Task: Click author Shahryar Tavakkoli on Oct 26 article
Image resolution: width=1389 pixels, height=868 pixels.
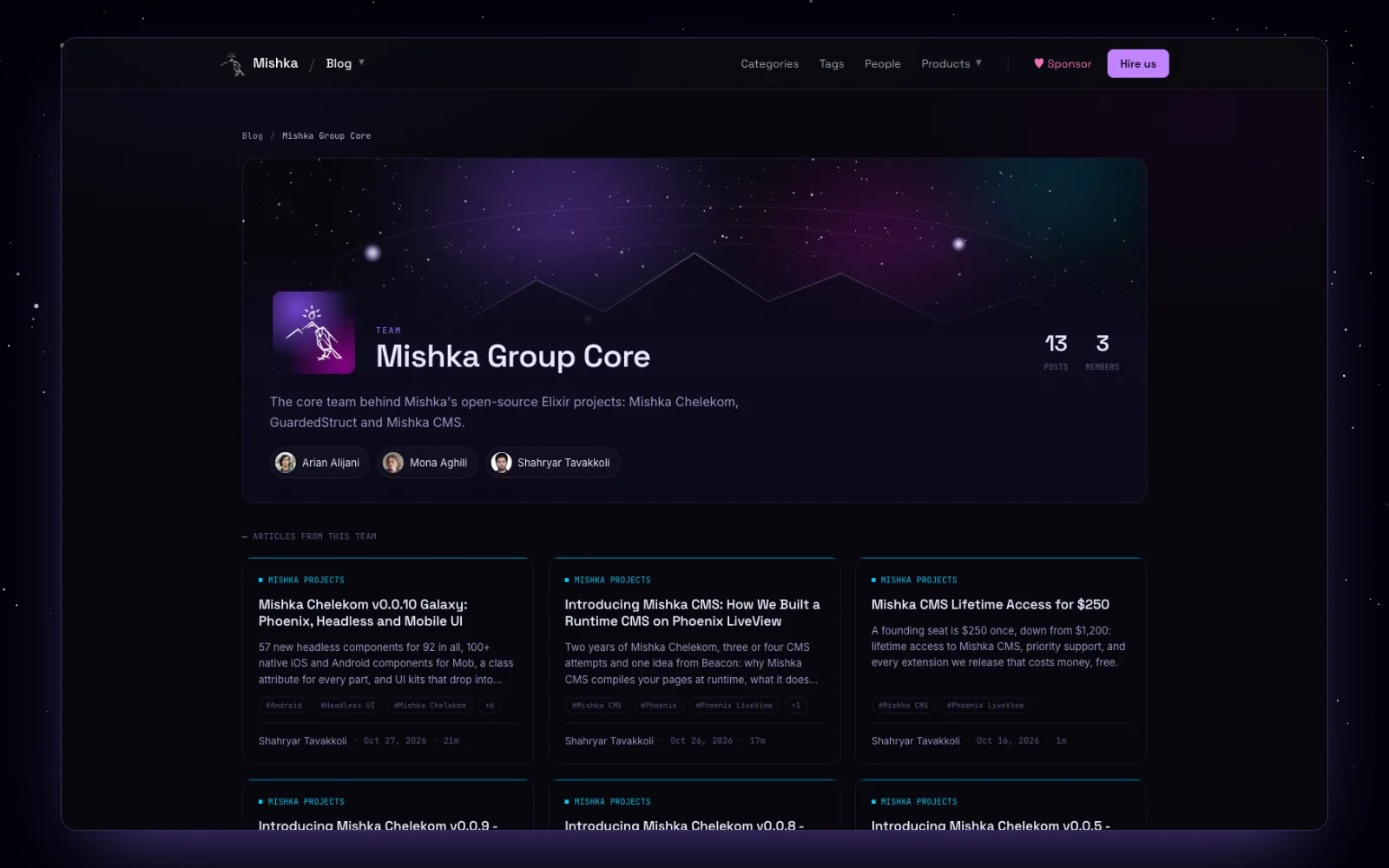Action: click(609, 741)
